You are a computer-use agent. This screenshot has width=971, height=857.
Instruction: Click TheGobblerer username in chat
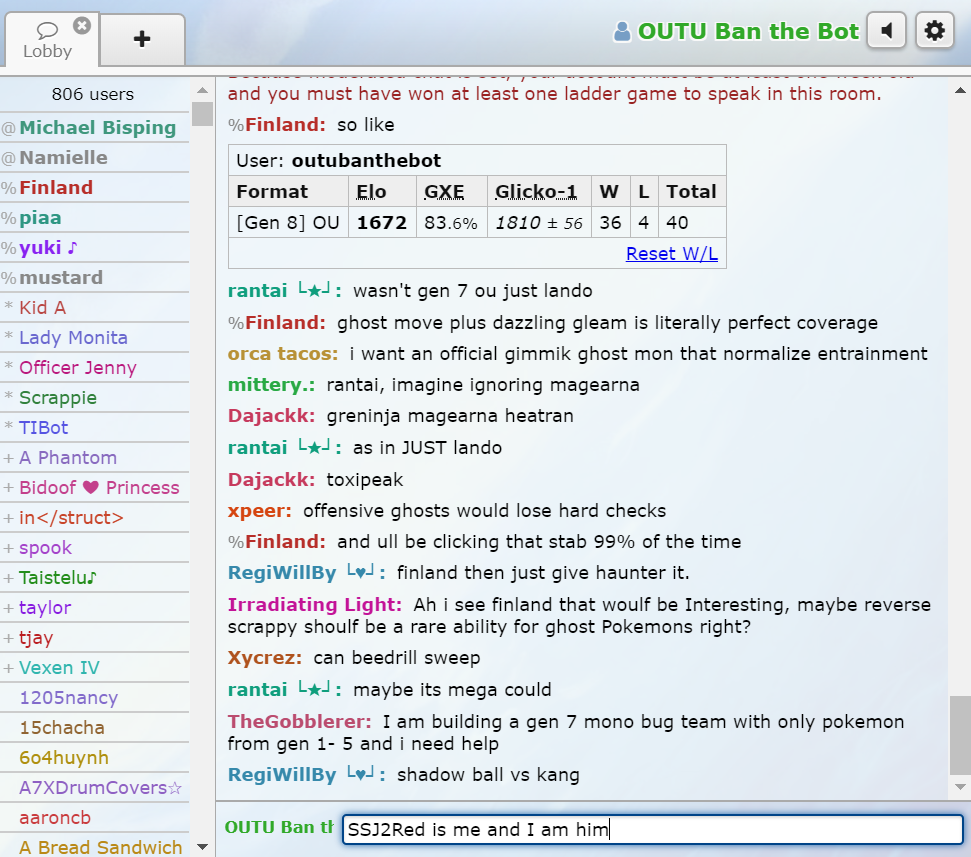[299, 722]
